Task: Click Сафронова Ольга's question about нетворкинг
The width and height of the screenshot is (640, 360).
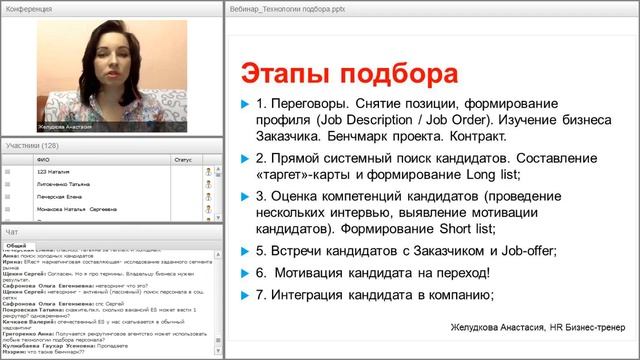Action: [75, 286]
